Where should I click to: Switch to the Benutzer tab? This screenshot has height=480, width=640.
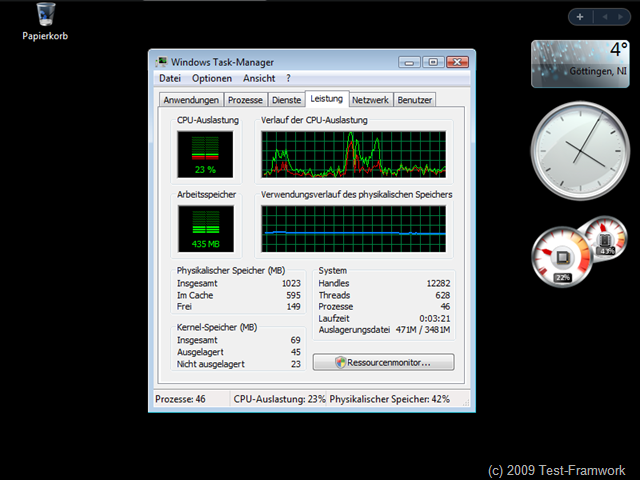tap(415, 100)
